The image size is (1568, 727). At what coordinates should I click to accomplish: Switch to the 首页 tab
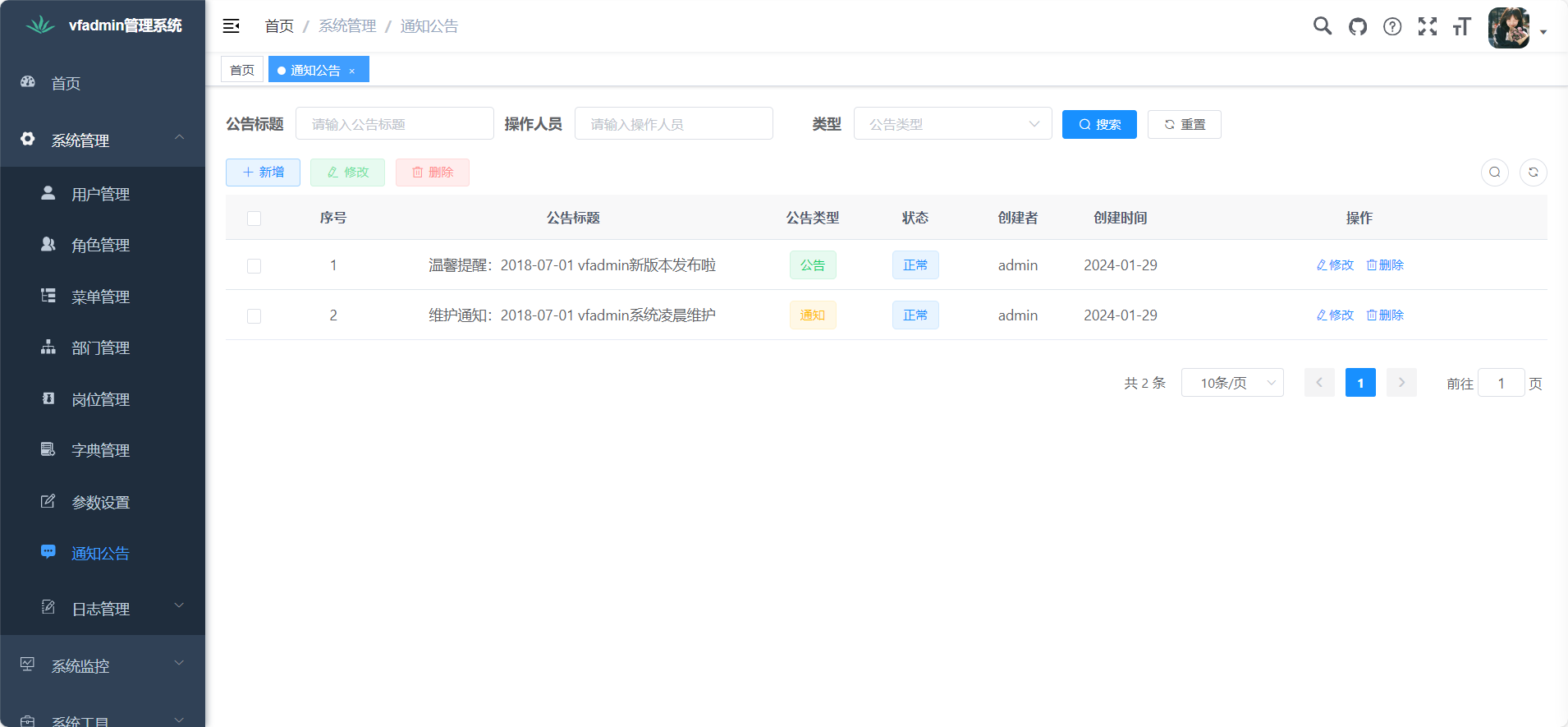242,70
